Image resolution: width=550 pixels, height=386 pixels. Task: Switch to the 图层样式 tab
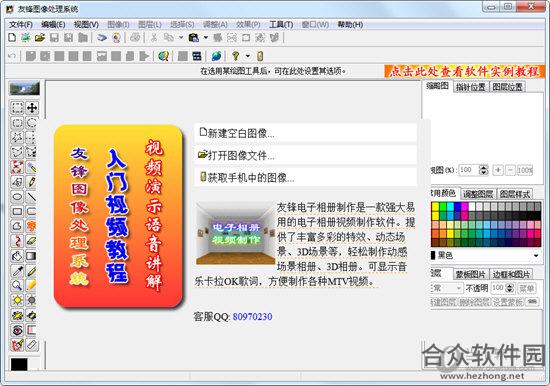click(x=514, y=194)
